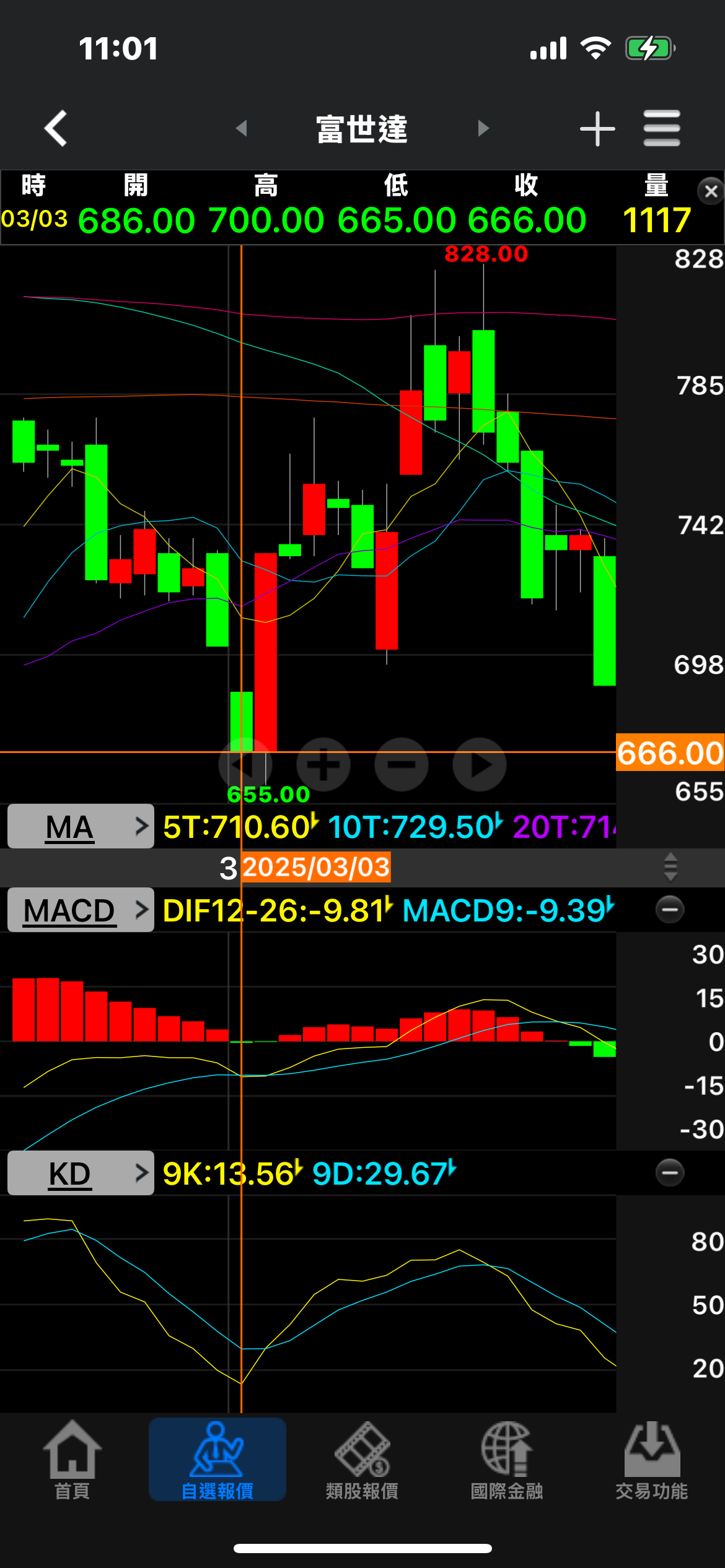Open the 類股報價 sector quotes tab

point(362,1460)
